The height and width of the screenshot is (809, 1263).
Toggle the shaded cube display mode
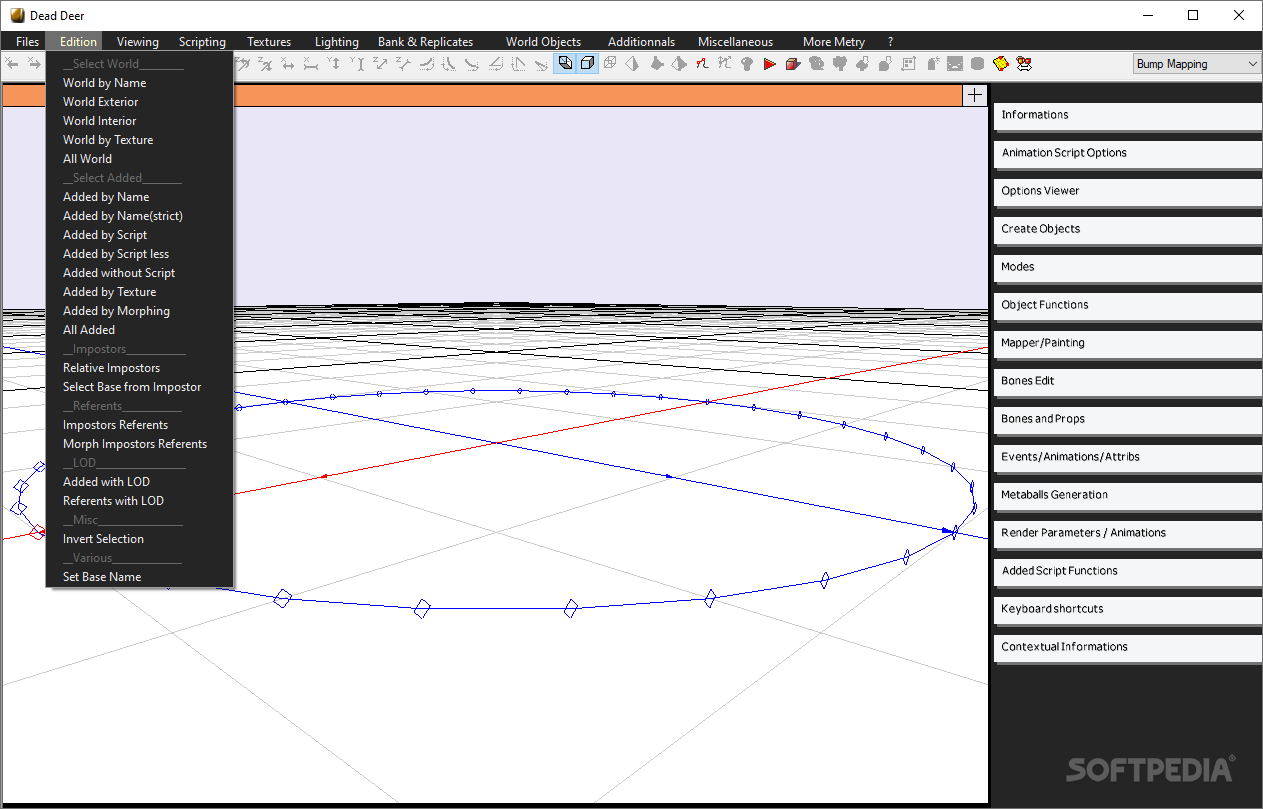tap(565, 64)
